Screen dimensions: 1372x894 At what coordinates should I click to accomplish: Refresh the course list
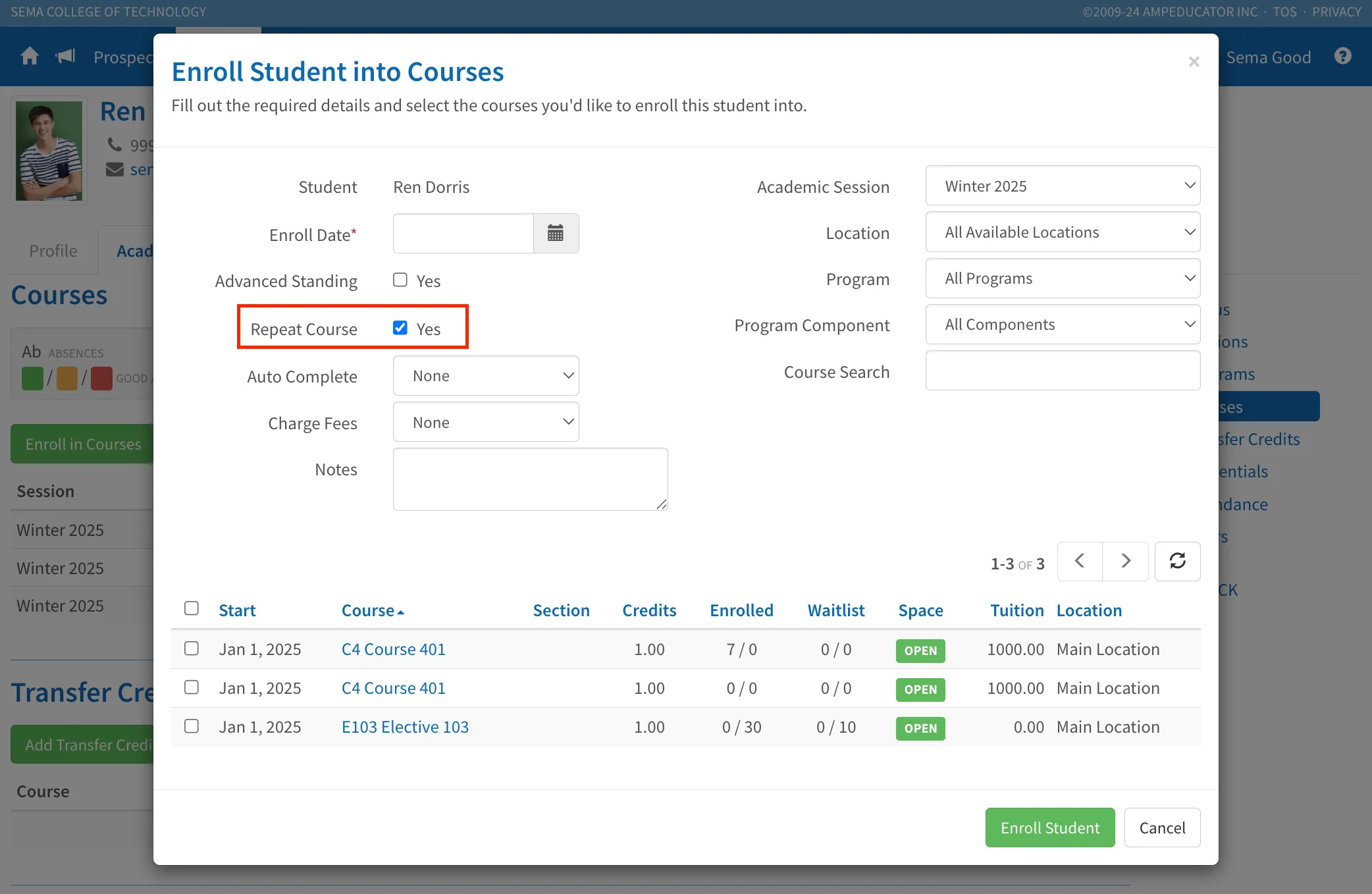[x=1177, y=562]
